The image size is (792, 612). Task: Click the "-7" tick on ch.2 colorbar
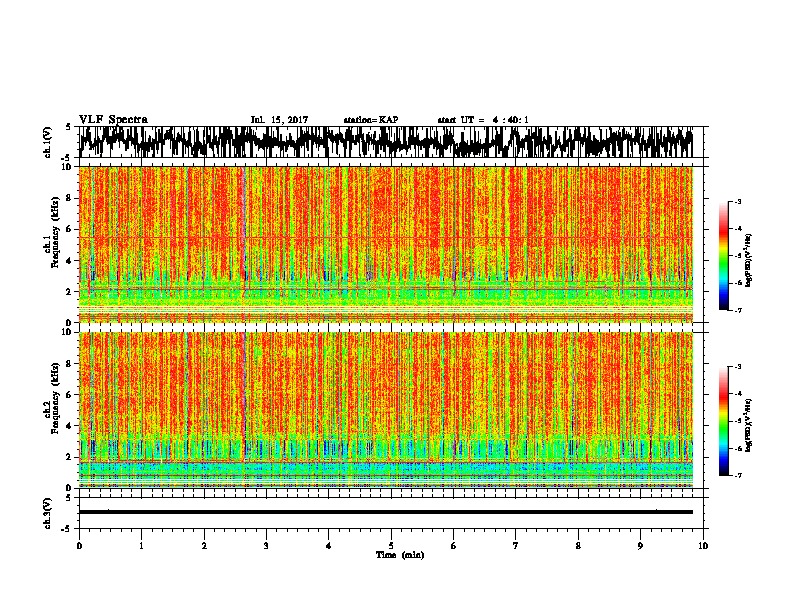737,475
